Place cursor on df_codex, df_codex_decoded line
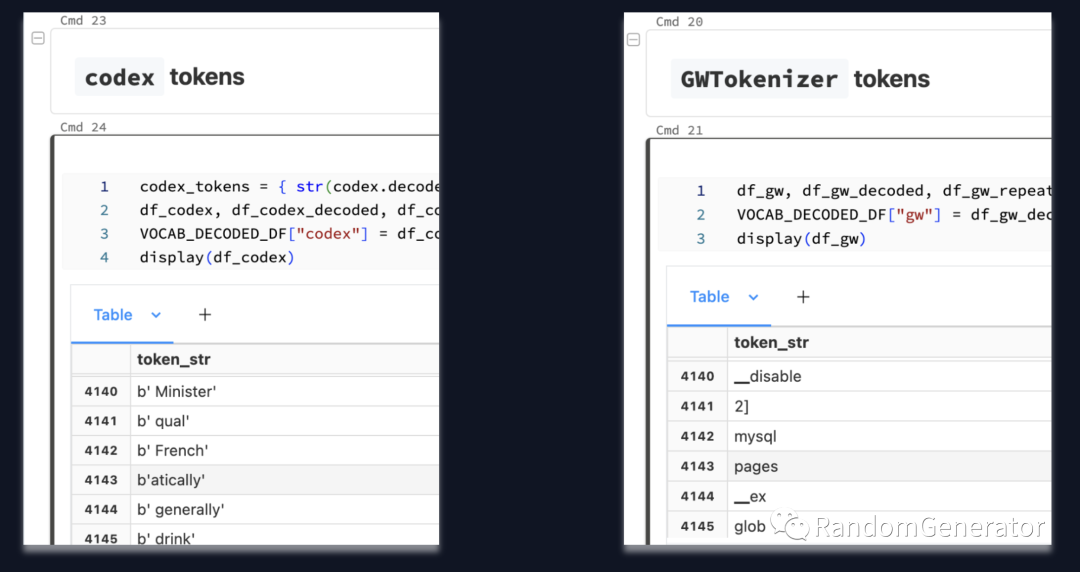The image size is (1080, 572). (x=289, y=210)
